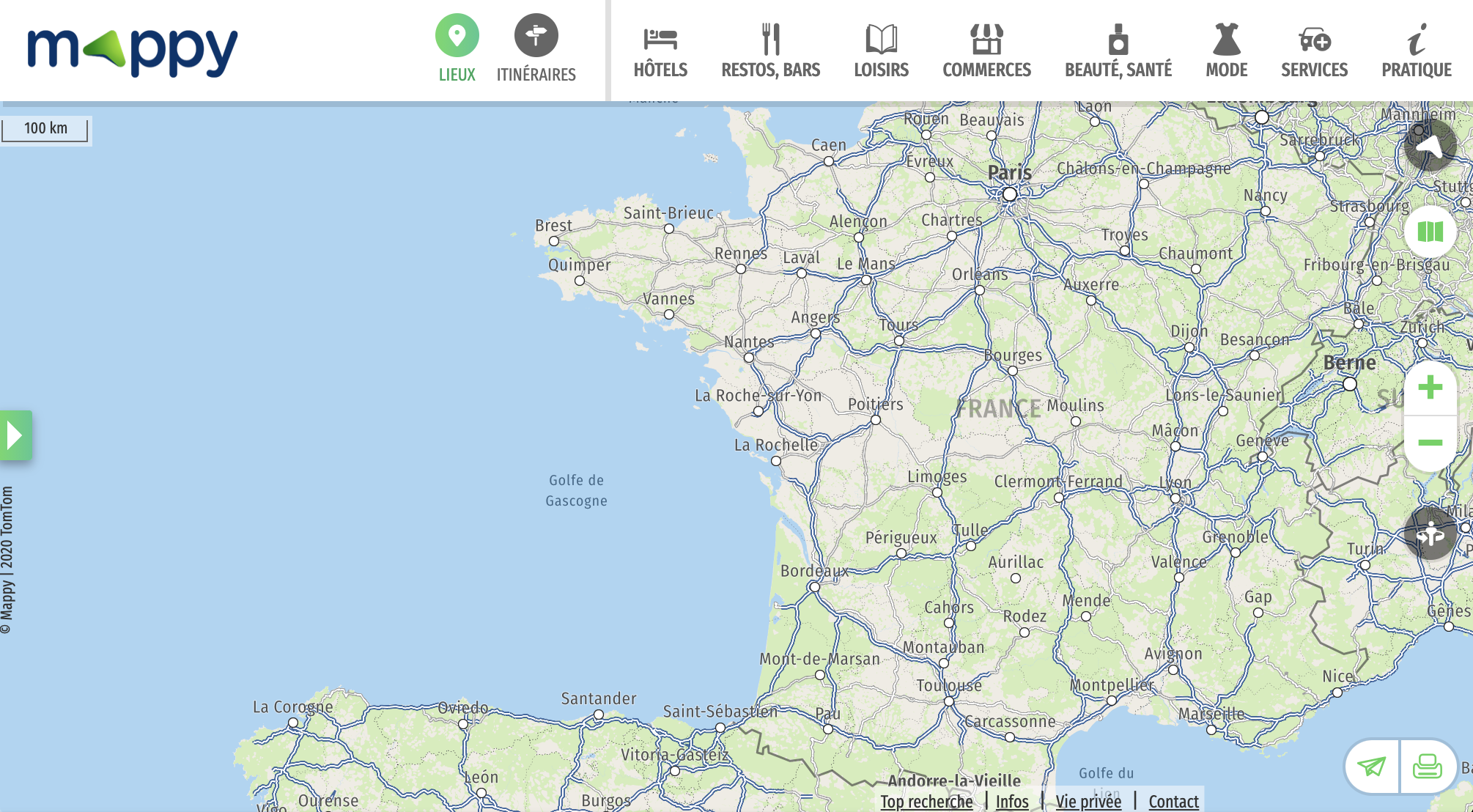1473x812 pixels.
Task: Click the send/share paper plane icon
Action: coord(1372,767)
